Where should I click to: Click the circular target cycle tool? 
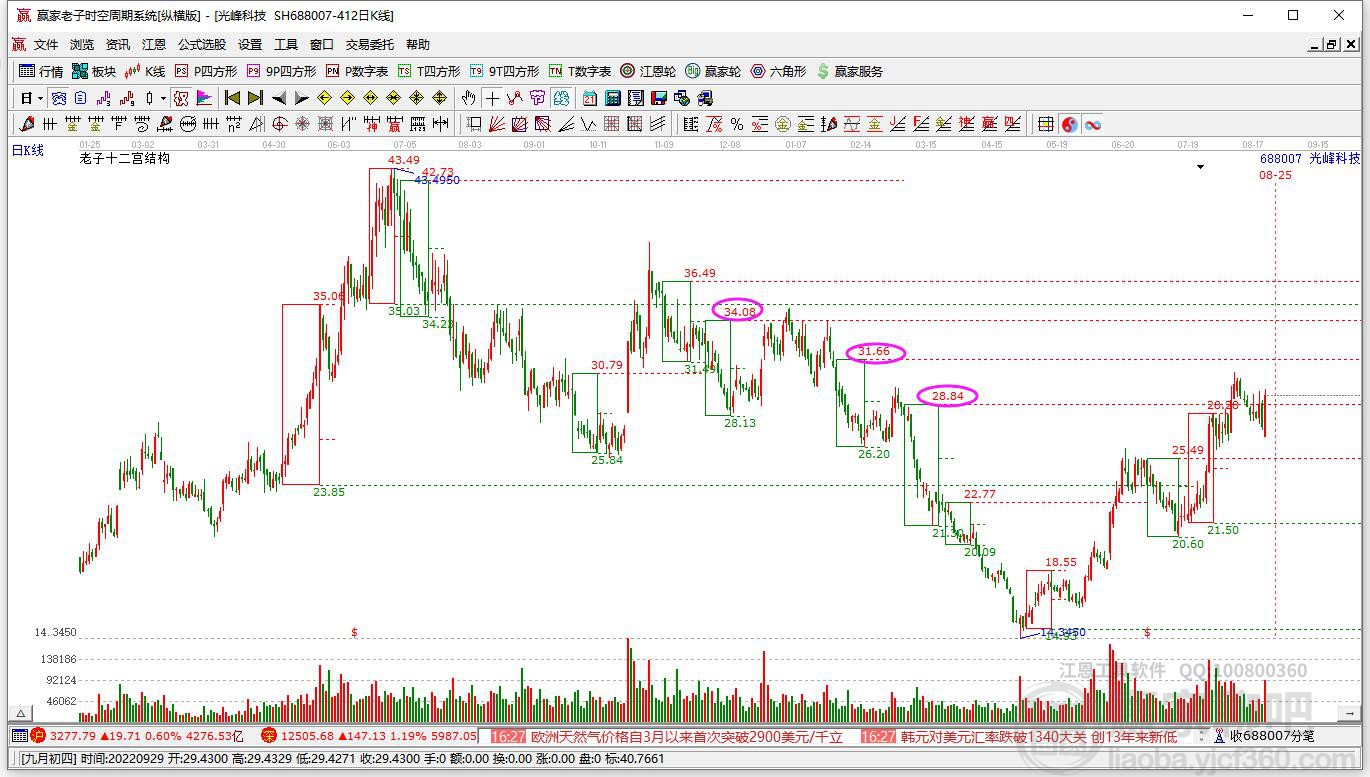click(x=280, y=124)
